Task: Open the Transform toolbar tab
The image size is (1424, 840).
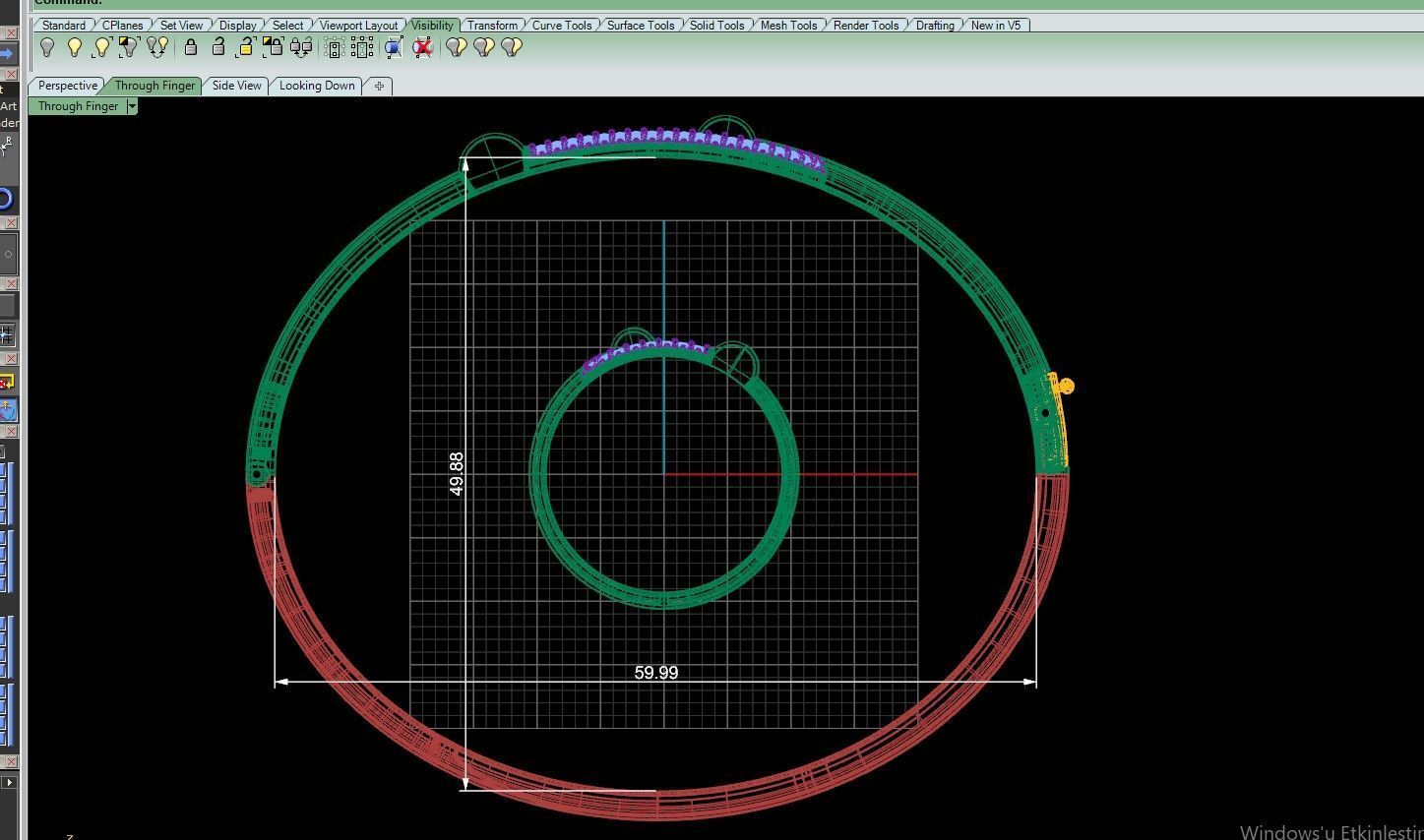Action: [x=492, y=25]
